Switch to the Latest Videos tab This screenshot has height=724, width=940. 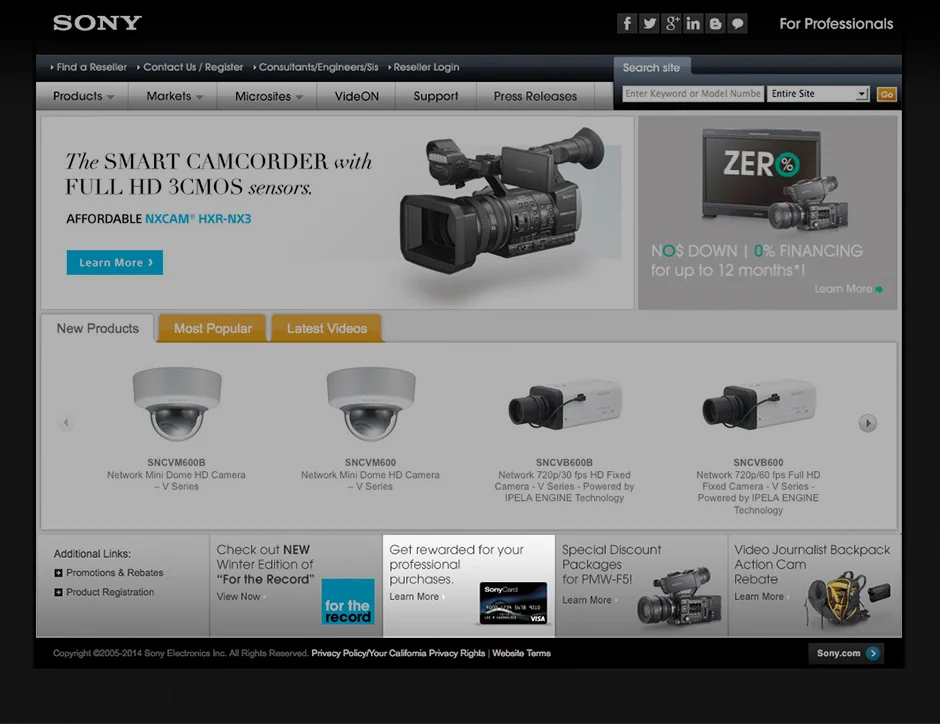click(x=327, y=328)
